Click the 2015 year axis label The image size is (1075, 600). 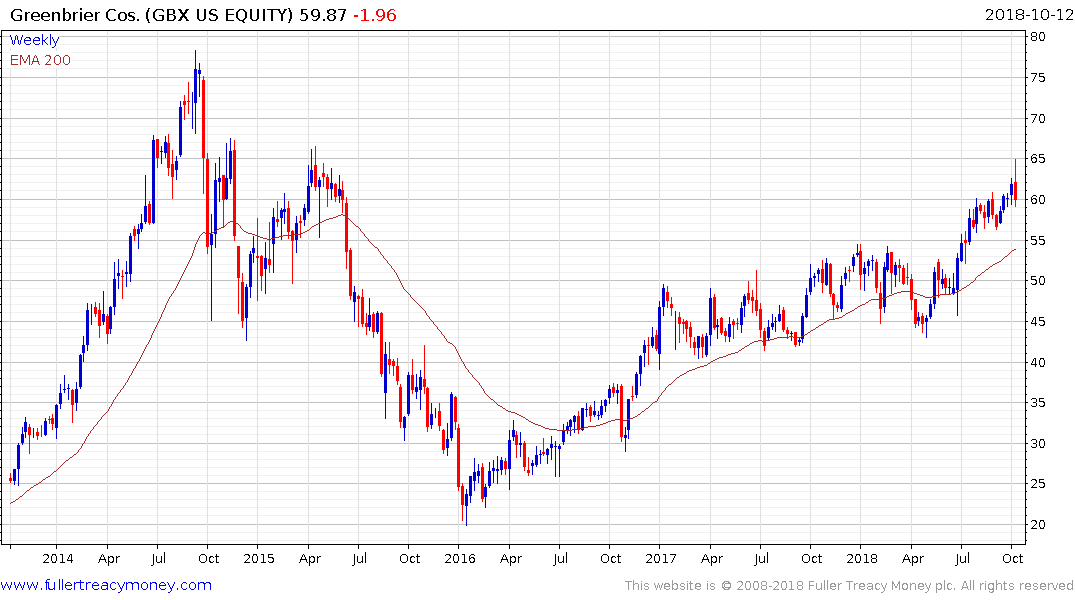(x=258, y=558)
